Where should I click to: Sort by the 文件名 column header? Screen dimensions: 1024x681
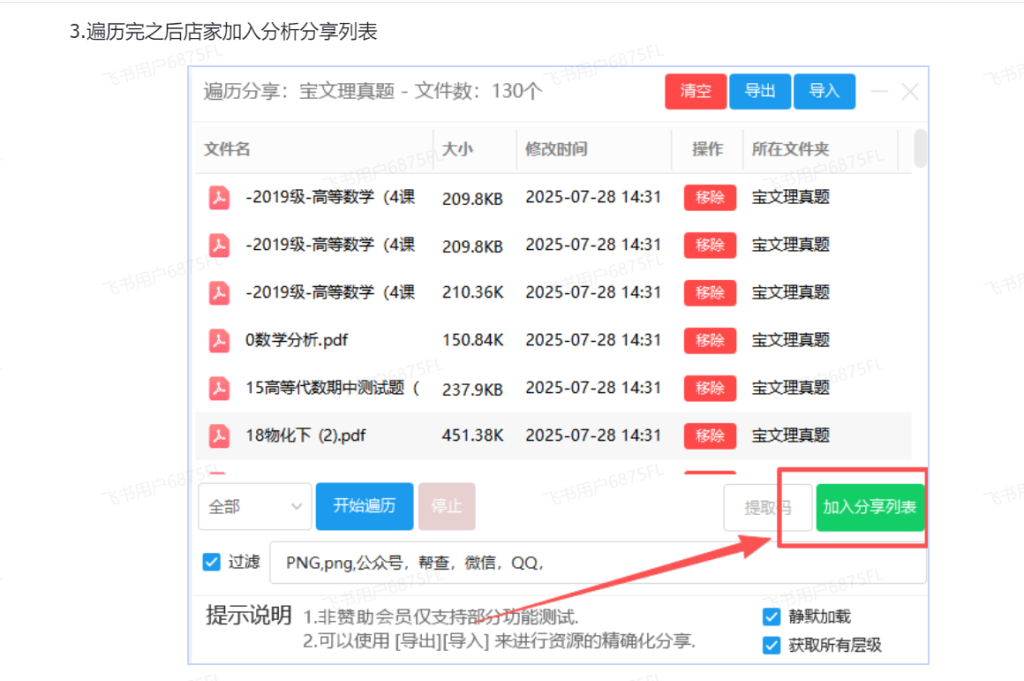point(227,149)
